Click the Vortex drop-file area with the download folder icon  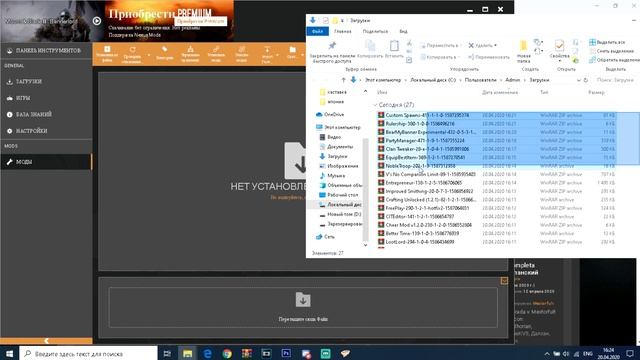pyautogui.click(x=303, y=307)
